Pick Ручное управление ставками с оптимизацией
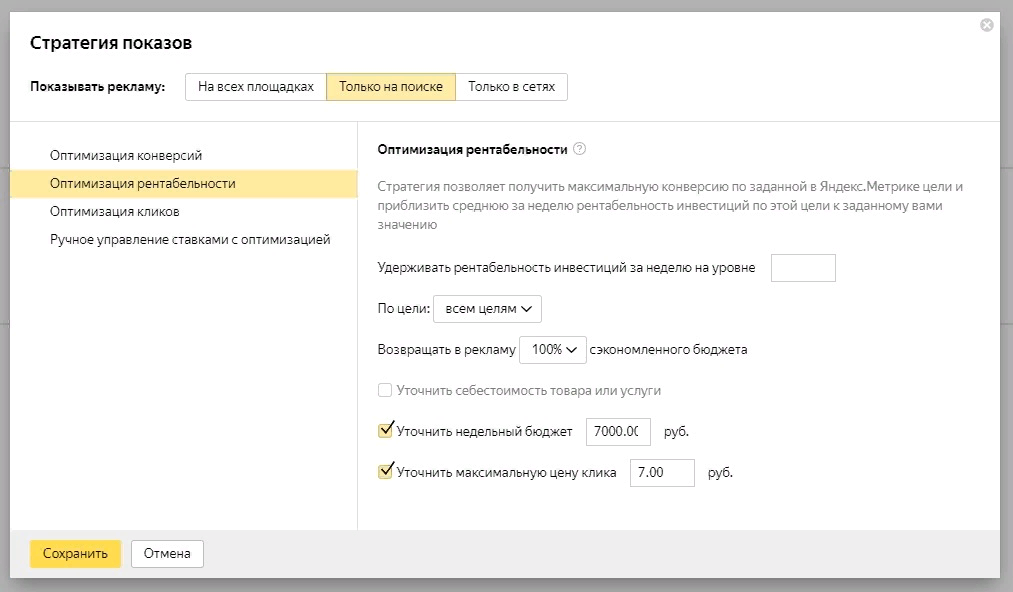 tap(190, 240)
